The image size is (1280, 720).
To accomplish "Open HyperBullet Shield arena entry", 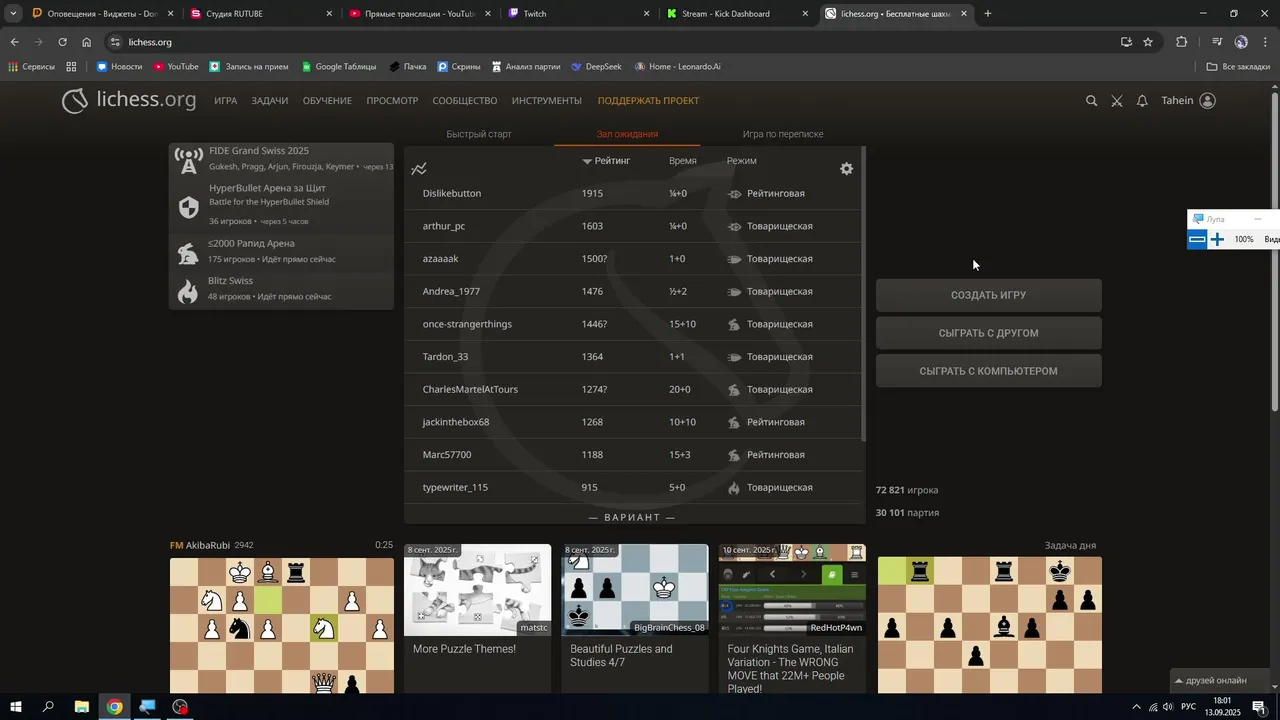I will point(281,204).
